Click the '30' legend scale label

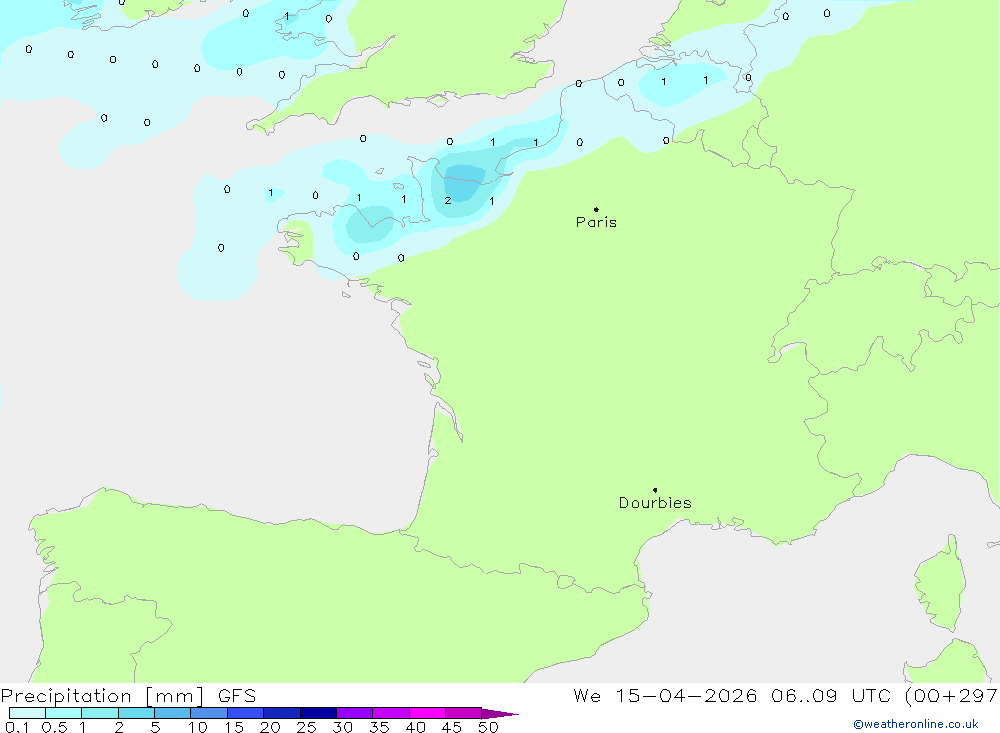[343, 727]
